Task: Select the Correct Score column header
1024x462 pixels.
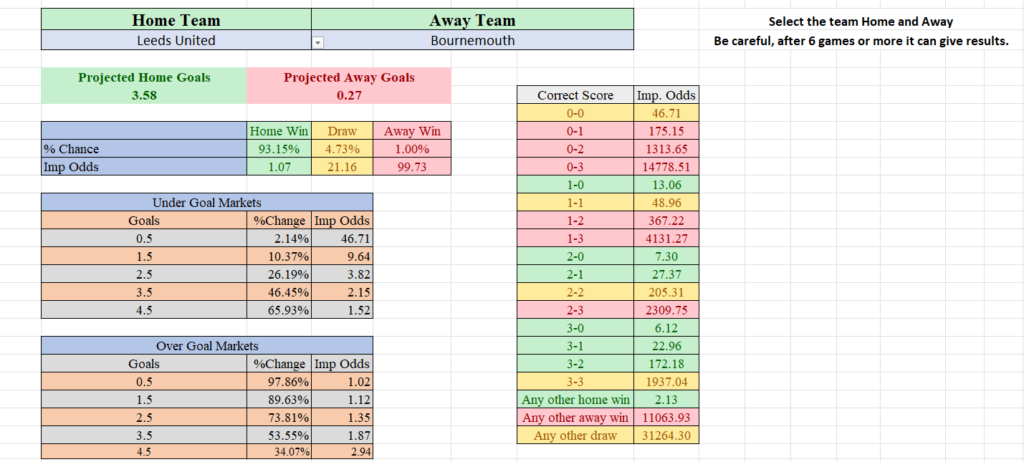Action: [575, 95]
